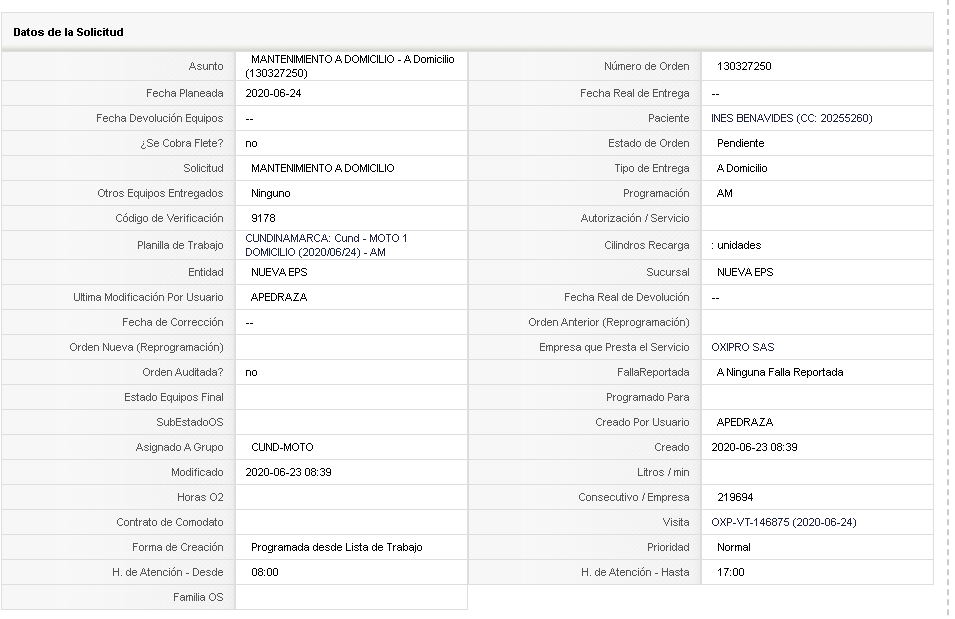Click verification code 9178

[263, 218]
